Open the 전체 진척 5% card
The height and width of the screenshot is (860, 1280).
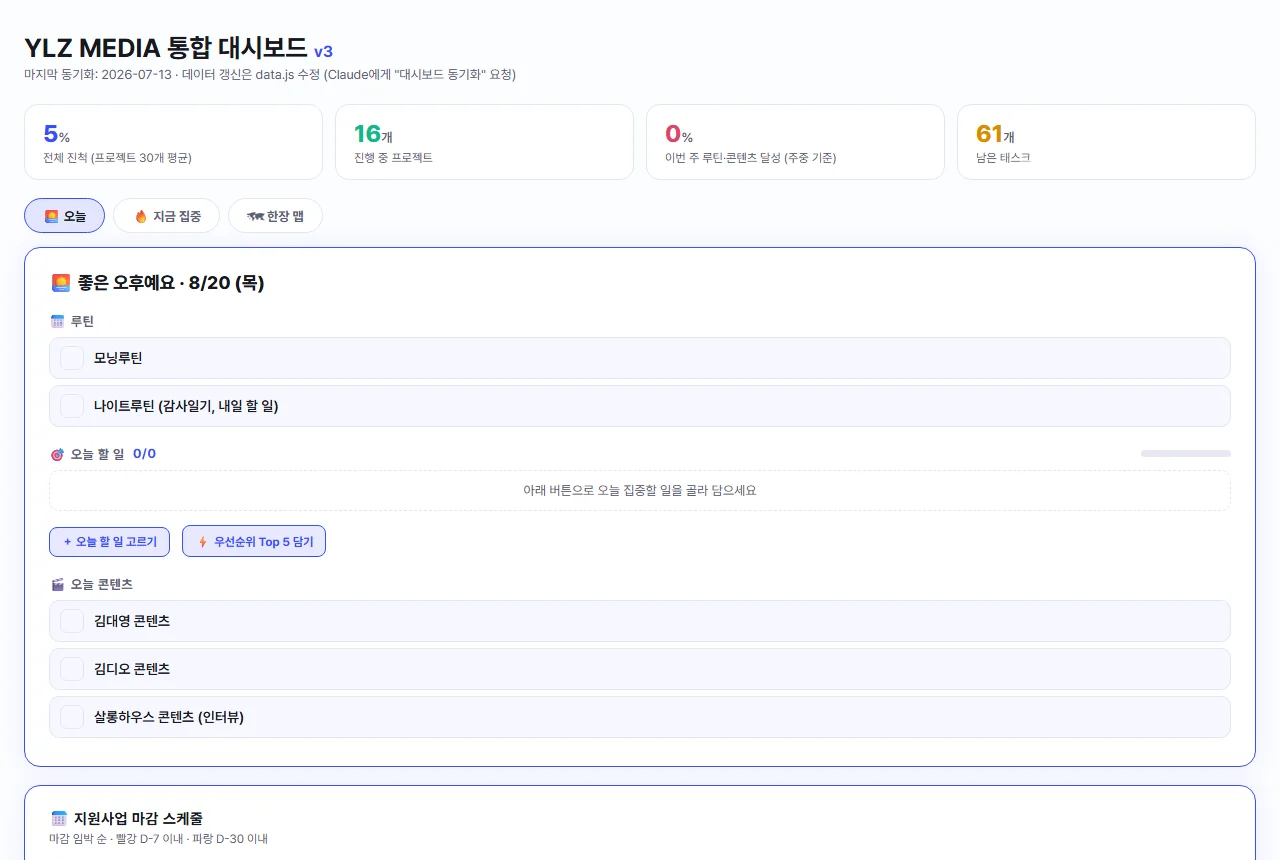pyautogui.click(x=173, y=142)
